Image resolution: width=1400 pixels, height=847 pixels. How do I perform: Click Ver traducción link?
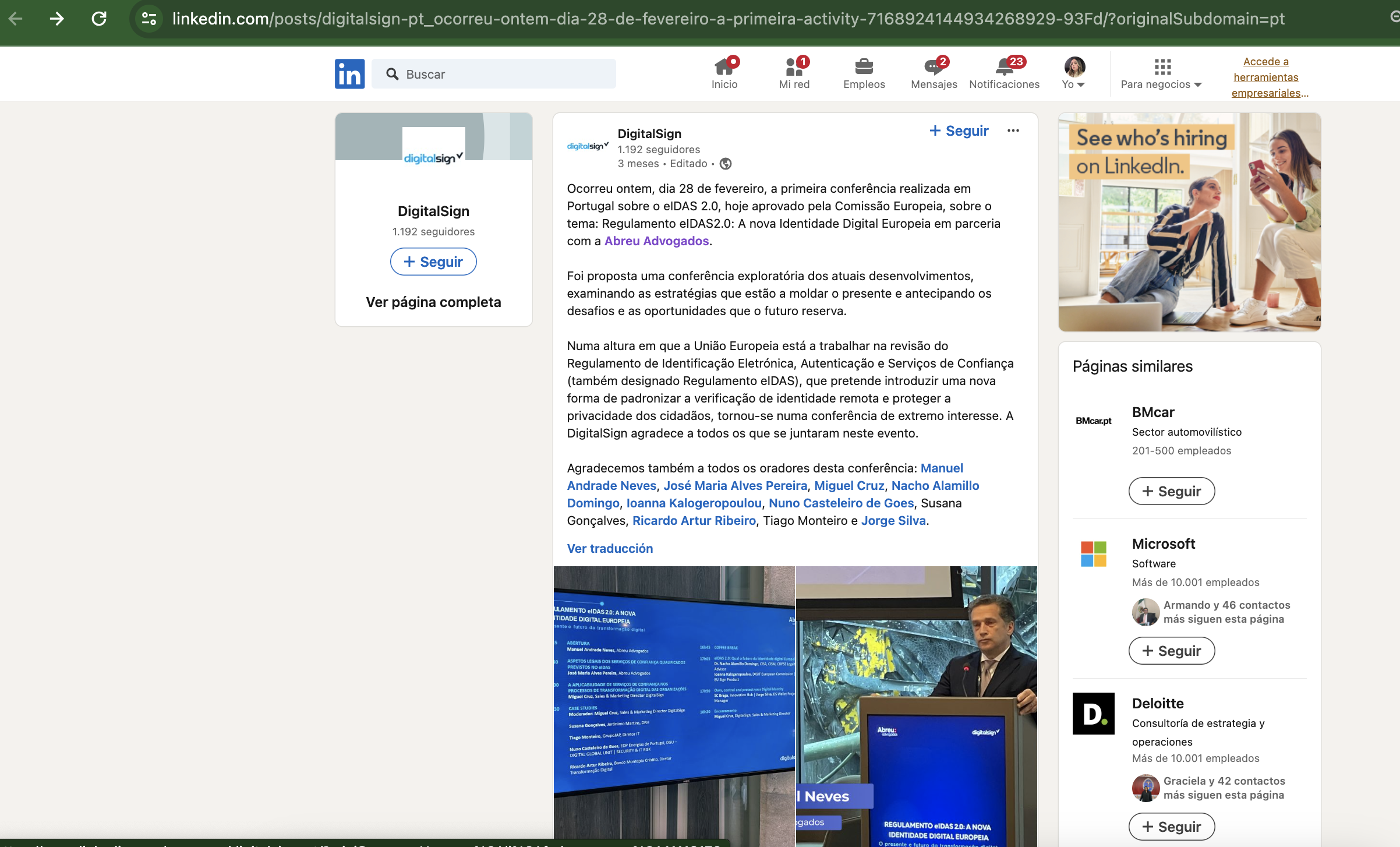[x=610, y=548]
